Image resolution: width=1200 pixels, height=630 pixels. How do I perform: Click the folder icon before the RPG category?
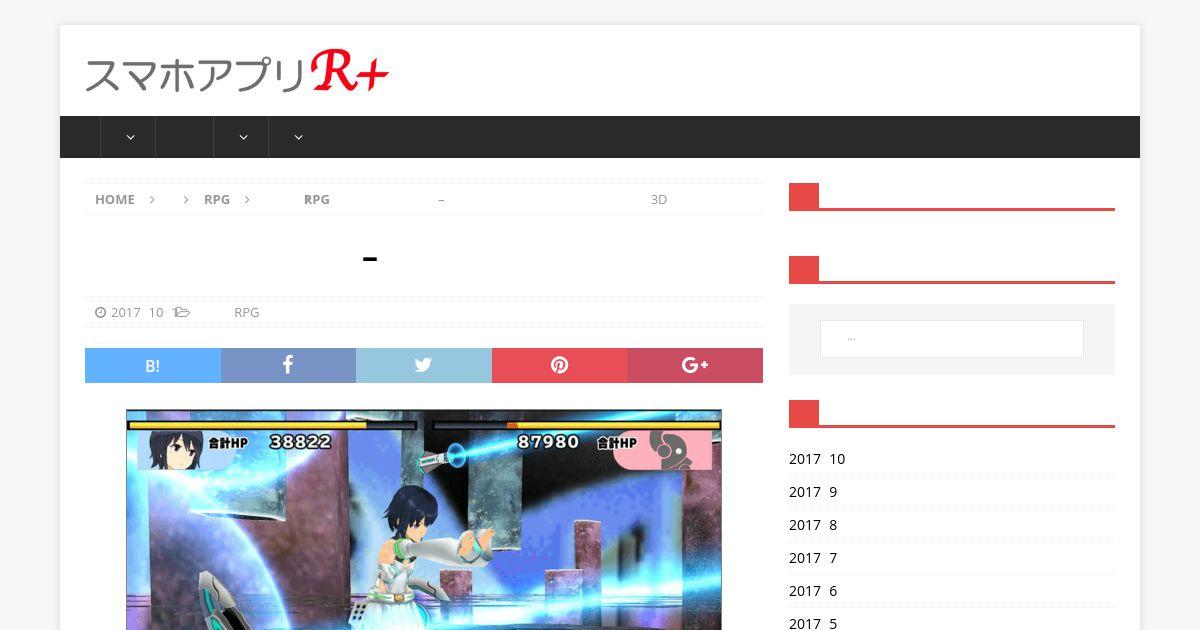(182, 312)
